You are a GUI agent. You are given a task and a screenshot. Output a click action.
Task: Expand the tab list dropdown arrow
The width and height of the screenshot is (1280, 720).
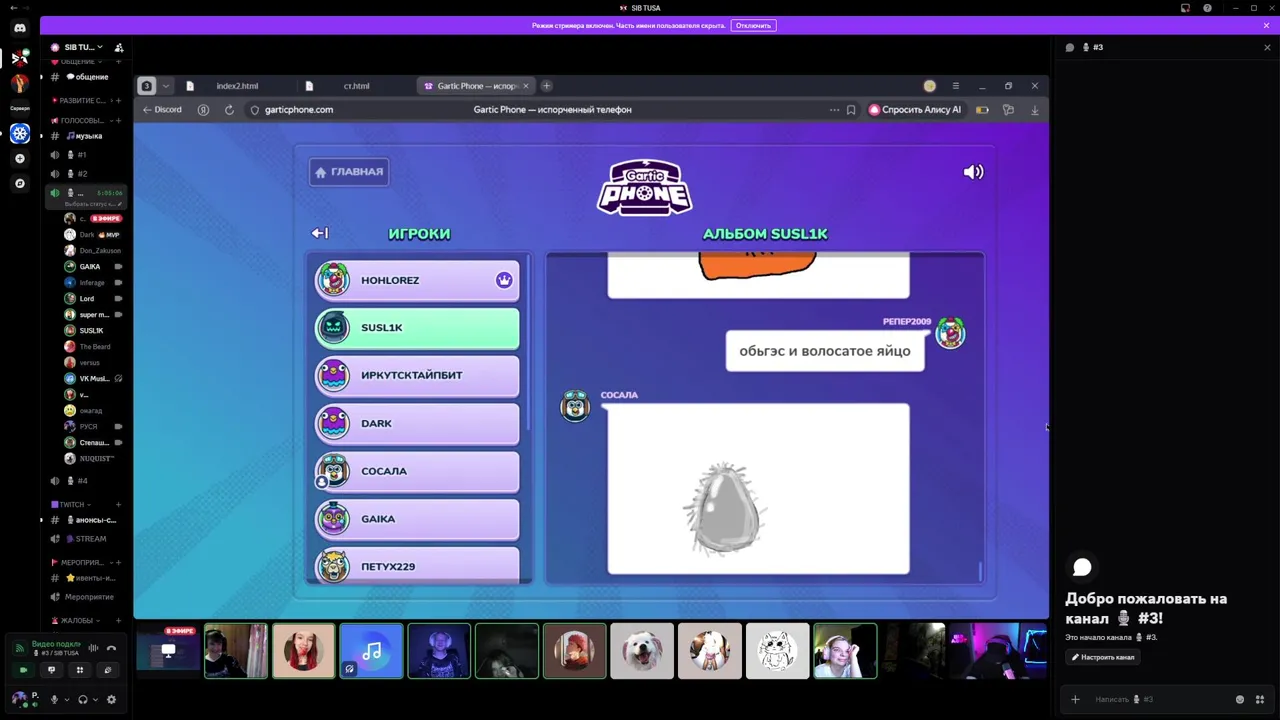click(166, 86)
